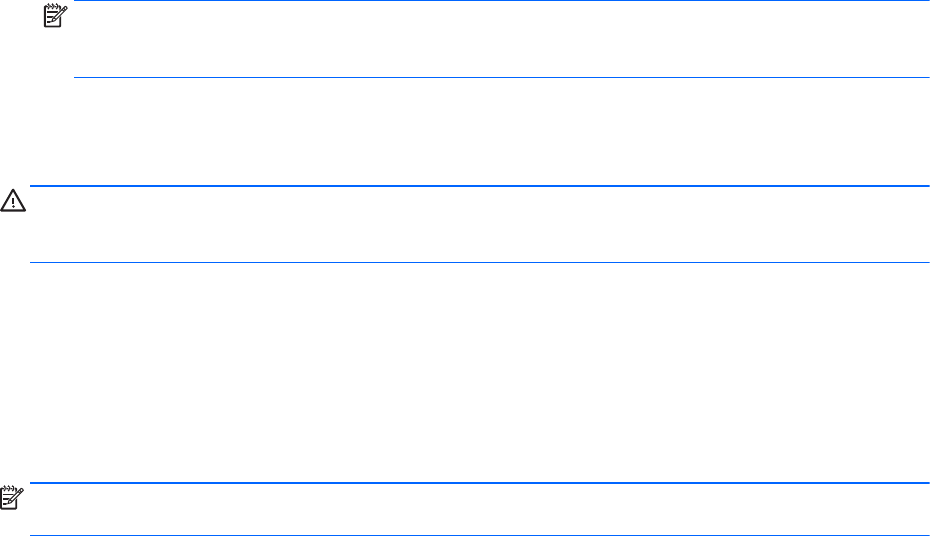This screenshot has width=930, height=536.
Task: Click the lines on the top notepad icon
Action: tap(50, 17)
